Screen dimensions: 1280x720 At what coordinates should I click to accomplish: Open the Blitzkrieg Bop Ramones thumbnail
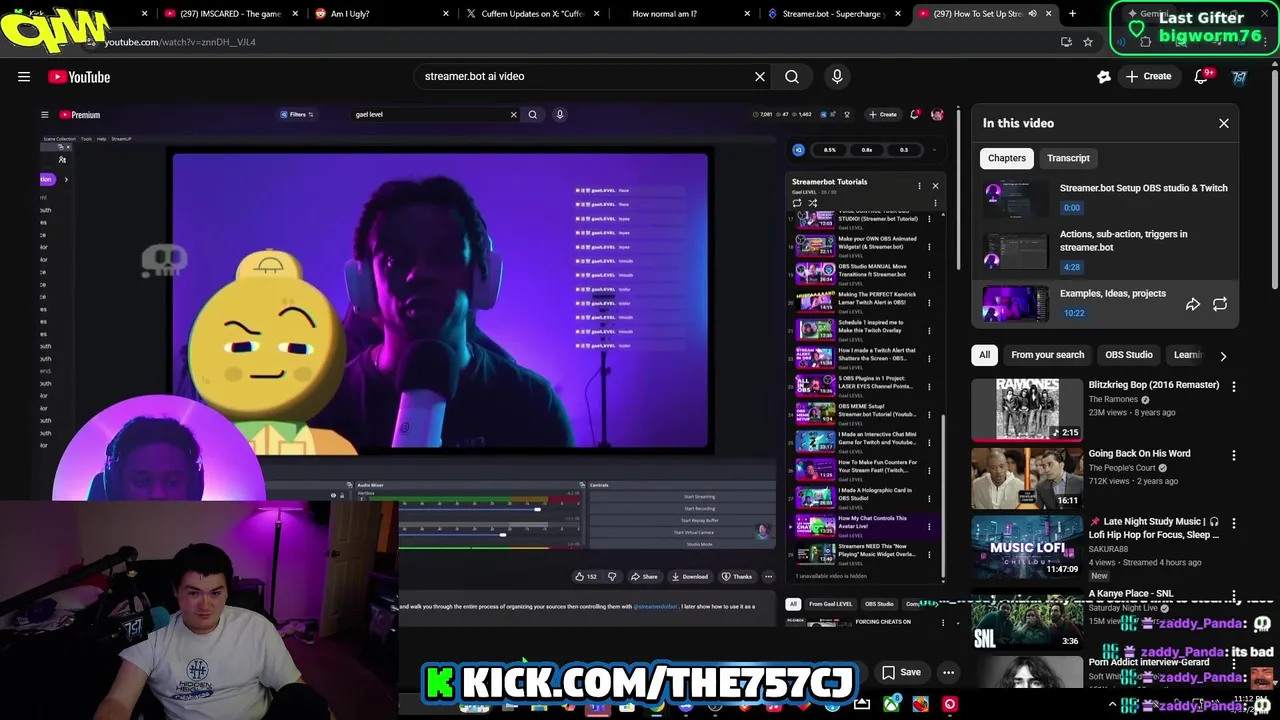[x=1027, y=409]
